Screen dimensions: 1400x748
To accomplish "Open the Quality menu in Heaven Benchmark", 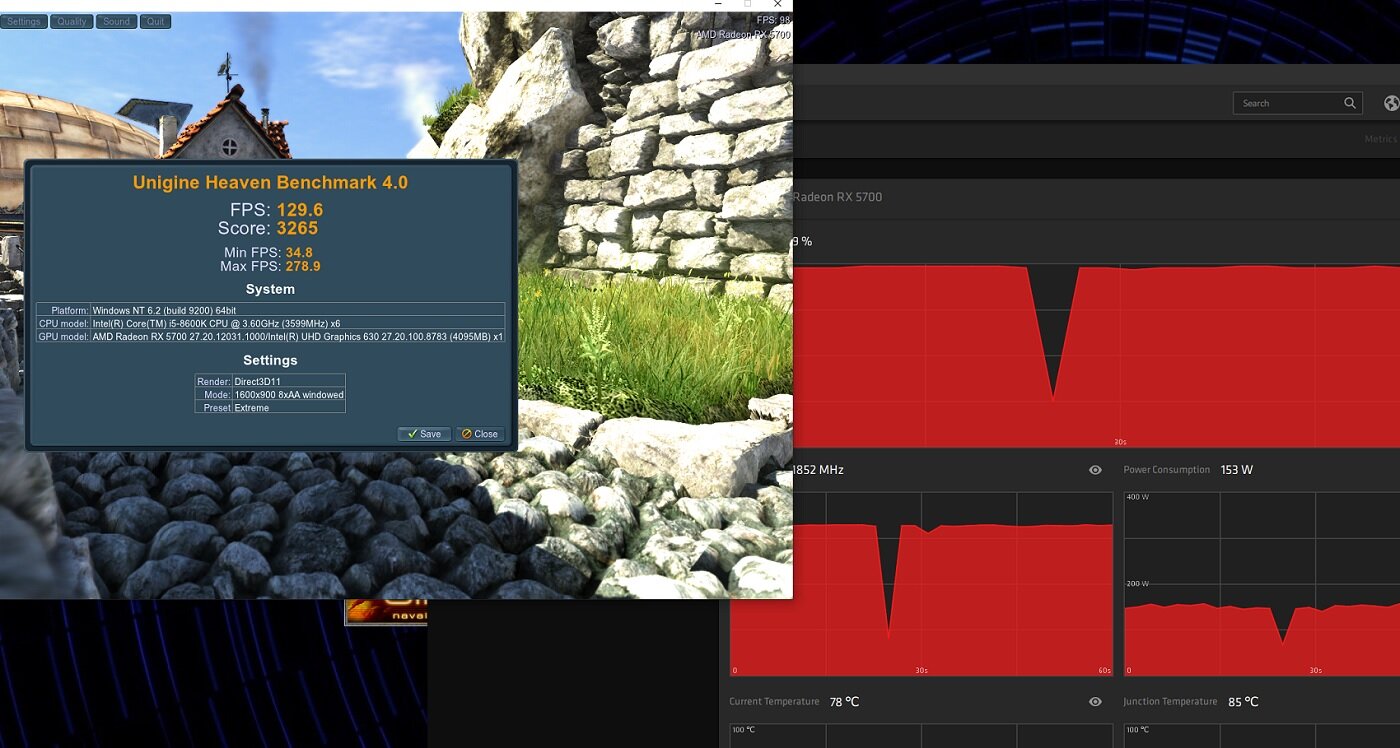I will [x=71, y=21].
